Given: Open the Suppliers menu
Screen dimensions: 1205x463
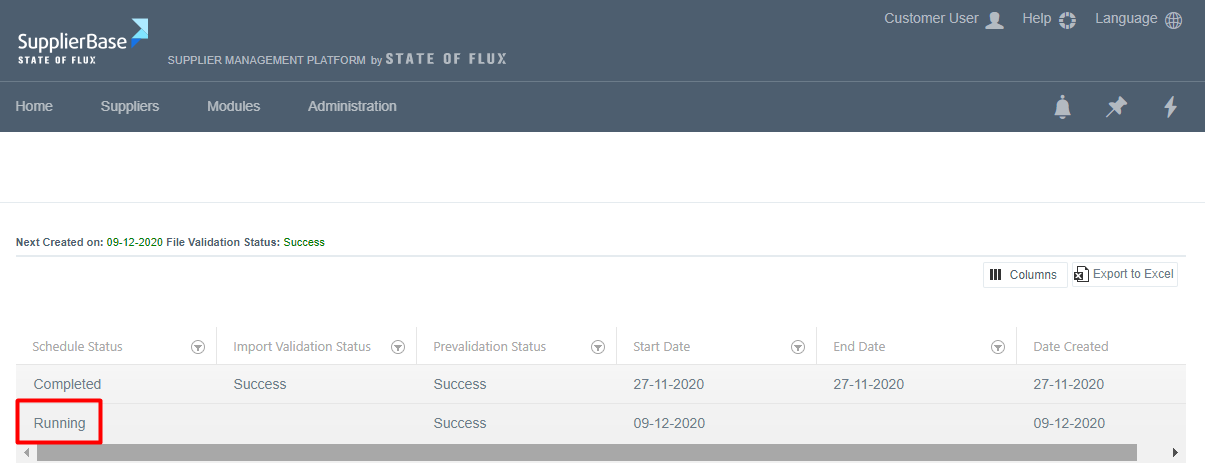Looking at the screenshot, I should point(130,106).
